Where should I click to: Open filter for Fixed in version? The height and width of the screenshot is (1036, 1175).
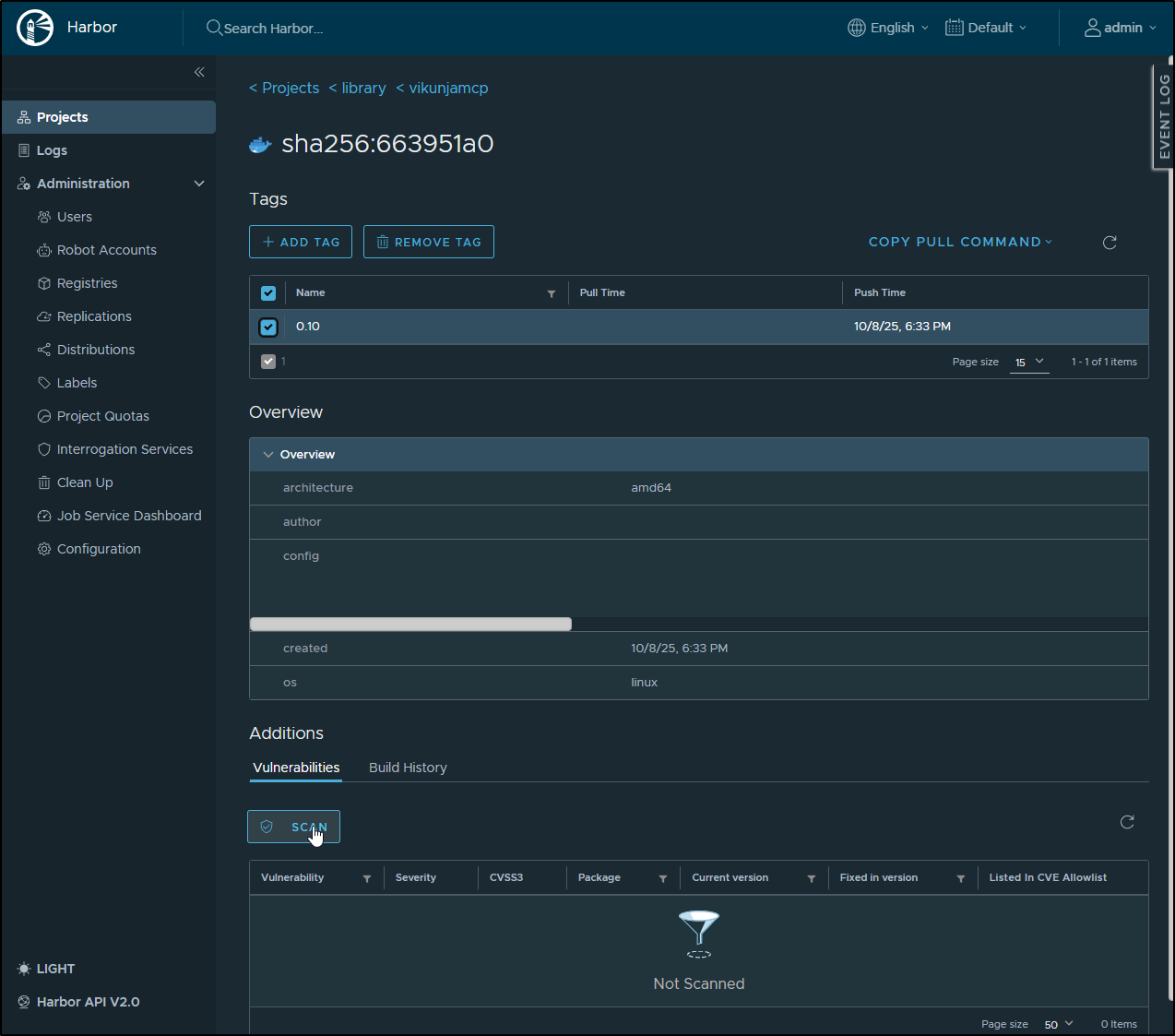point(960,878)
